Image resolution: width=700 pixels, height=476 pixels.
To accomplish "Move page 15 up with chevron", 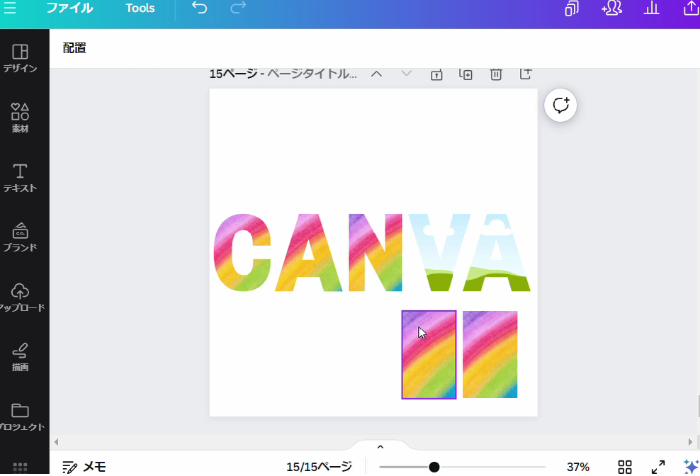I will (x=377, y=74).
